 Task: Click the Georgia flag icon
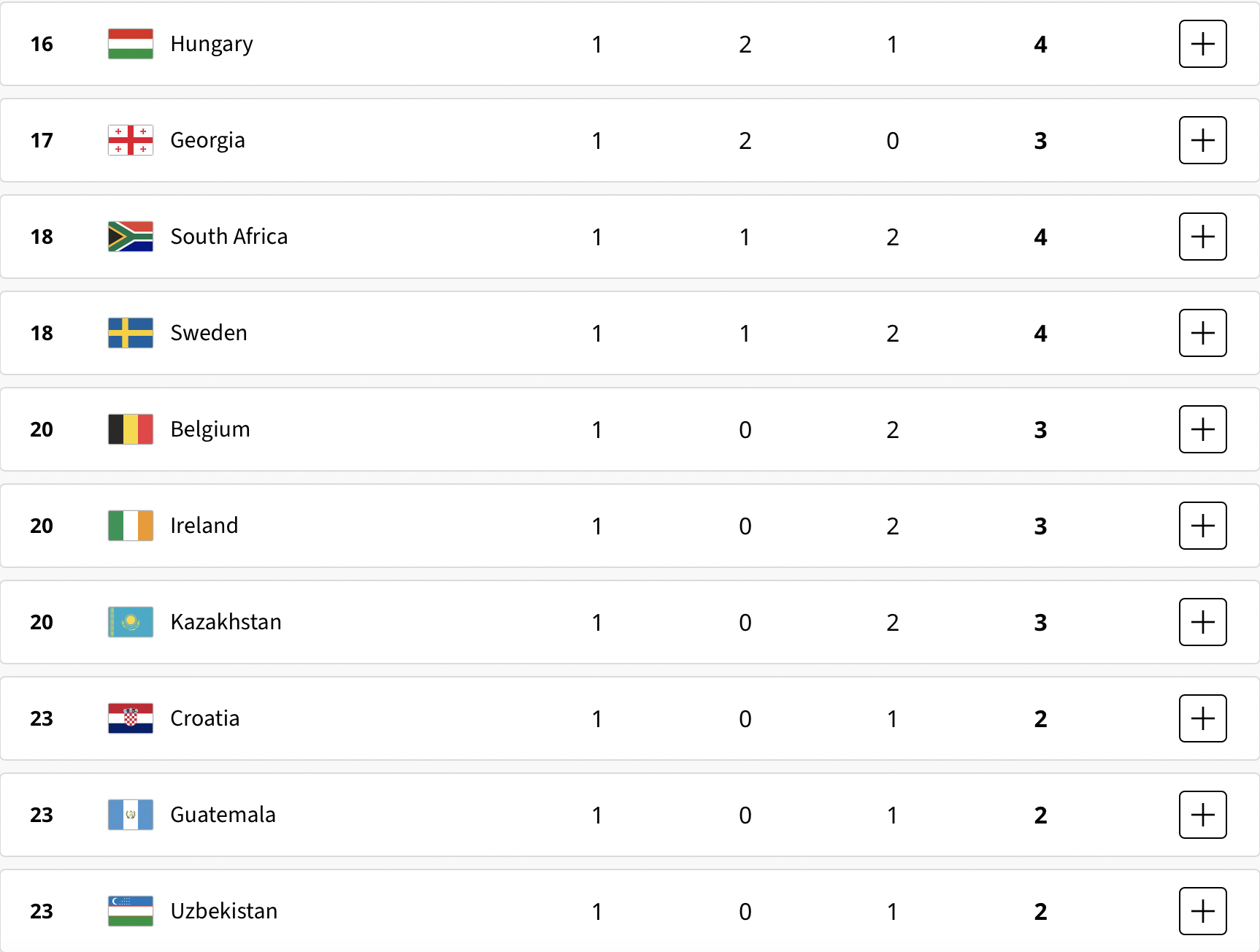tap(131, 140)
